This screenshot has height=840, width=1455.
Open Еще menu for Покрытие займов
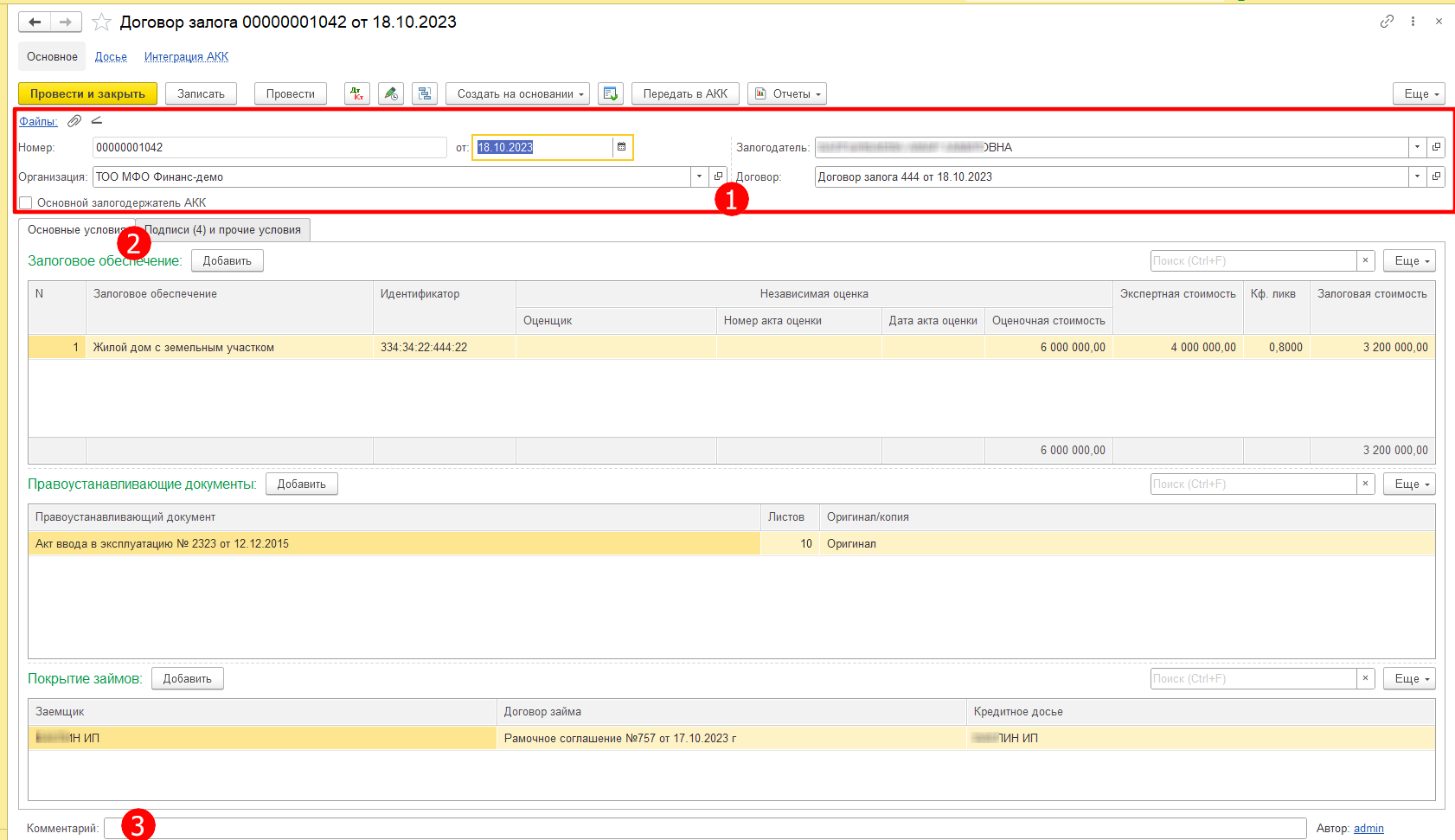tap(1409, 678)
